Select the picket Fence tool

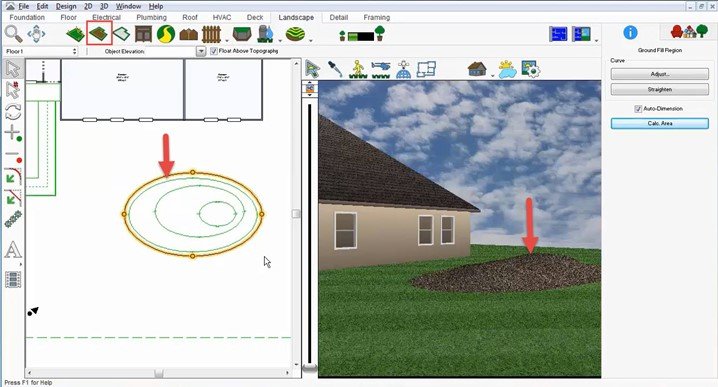pos(211,34)
